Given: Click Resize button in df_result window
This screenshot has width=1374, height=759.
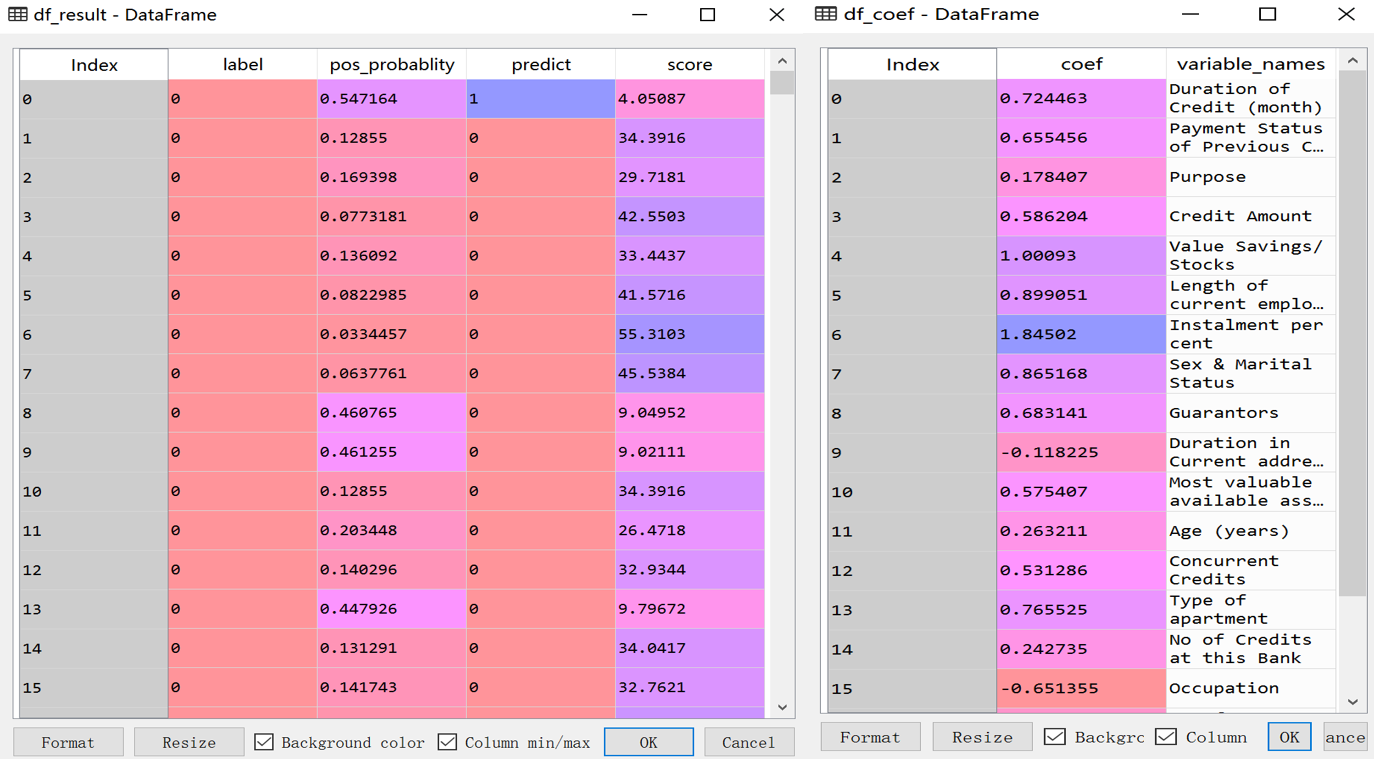Looking at the screenshot, I should (x=189, y=742).
